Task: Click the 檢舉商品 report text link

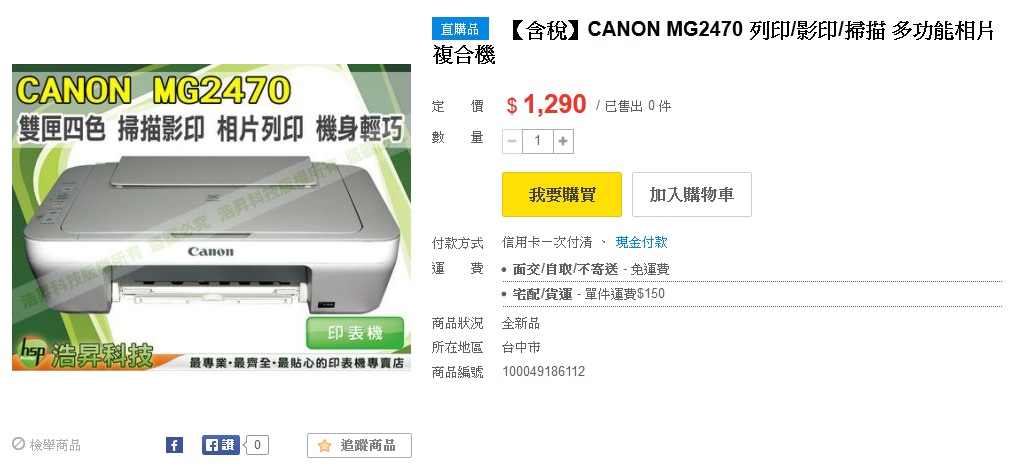Action: [55, 445]
